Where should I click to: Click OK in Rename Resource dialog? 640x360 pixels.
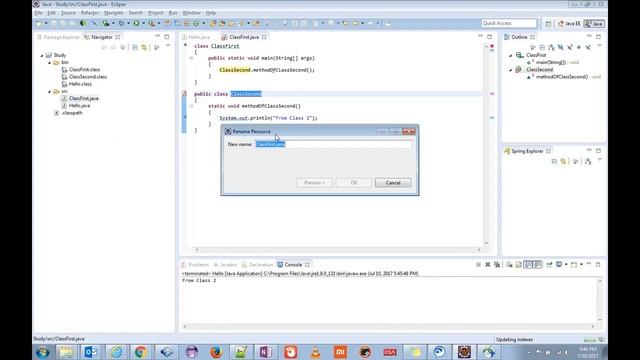coord(354,182)
